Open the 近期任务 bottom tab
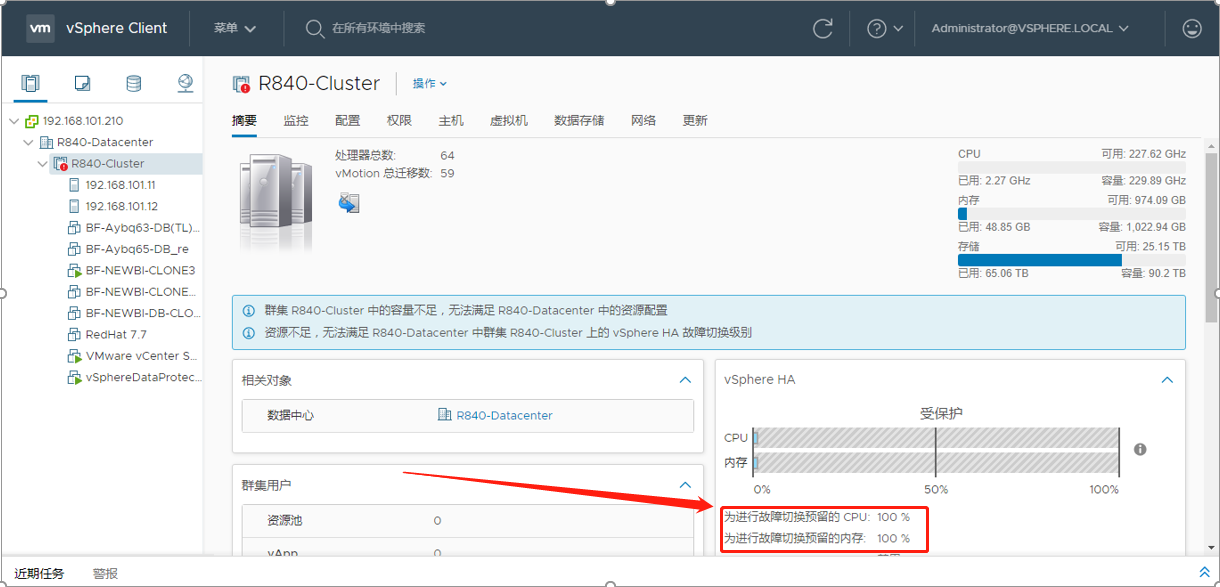Viewport: 1220px width, 587px height. tap(39, 573)
